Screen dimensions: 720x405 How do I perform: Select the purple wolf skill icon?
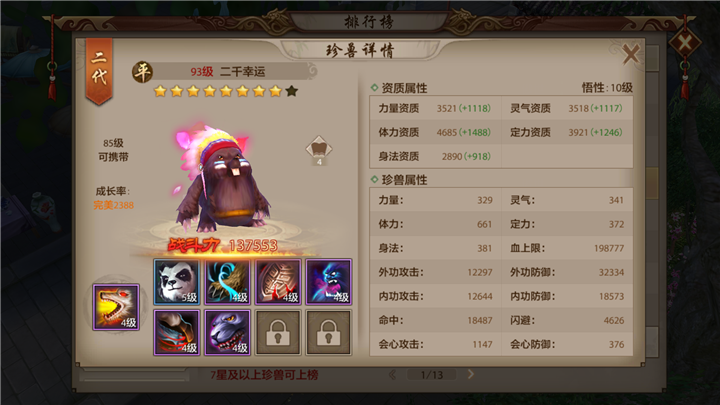[227, 332]
